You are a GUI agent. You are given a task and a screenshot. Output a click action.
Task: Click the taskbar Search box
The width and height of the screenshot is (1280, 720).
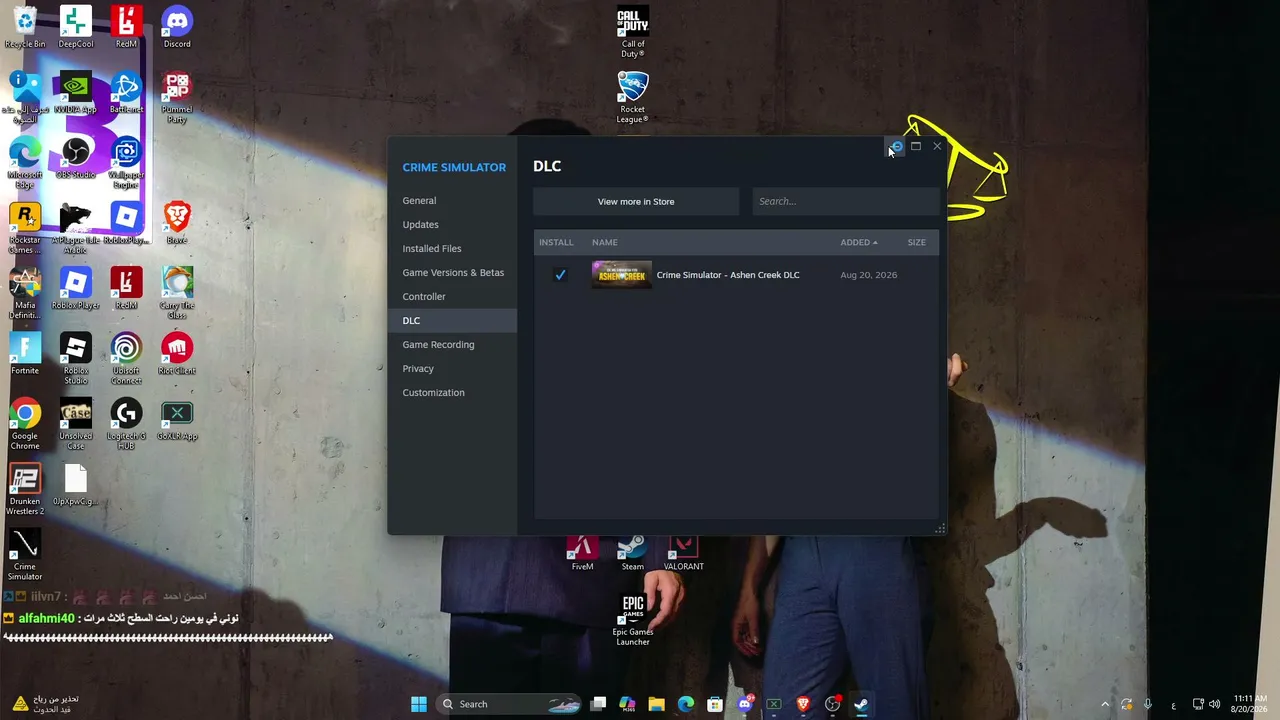pyautogui.click(x=510, y=704)
